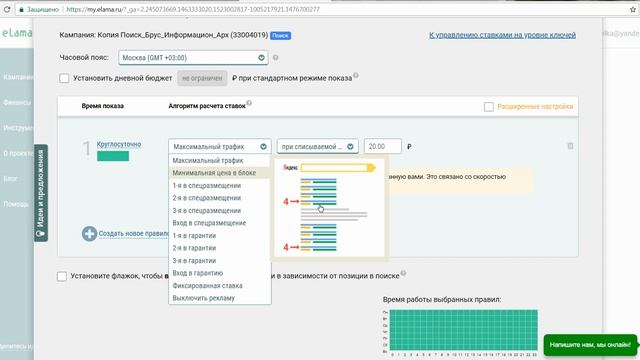Screen dimensions: 640x360
Task: Open 'Инструменты' in the left sidebar
Action: click(x=18, y=128)
